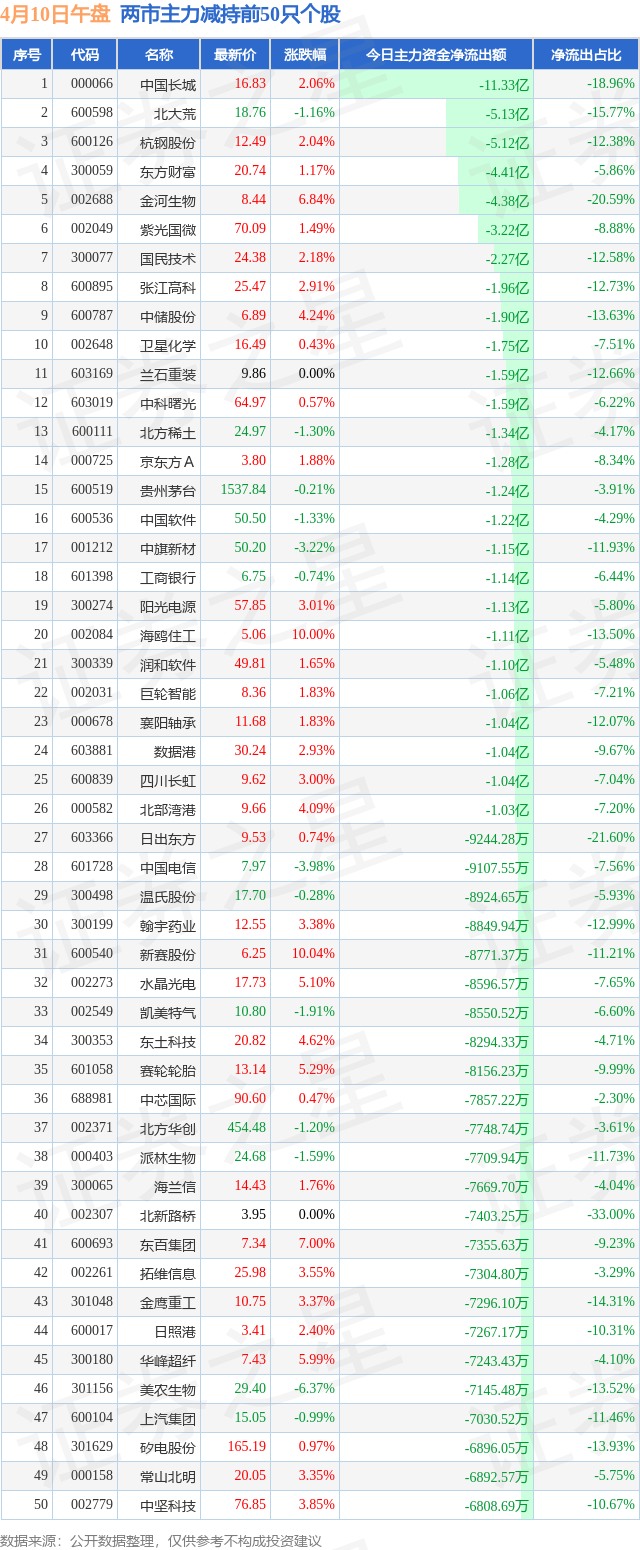Click stock name 中国软件
This screenshot has height=1550, width=640.
coord(168,520)
